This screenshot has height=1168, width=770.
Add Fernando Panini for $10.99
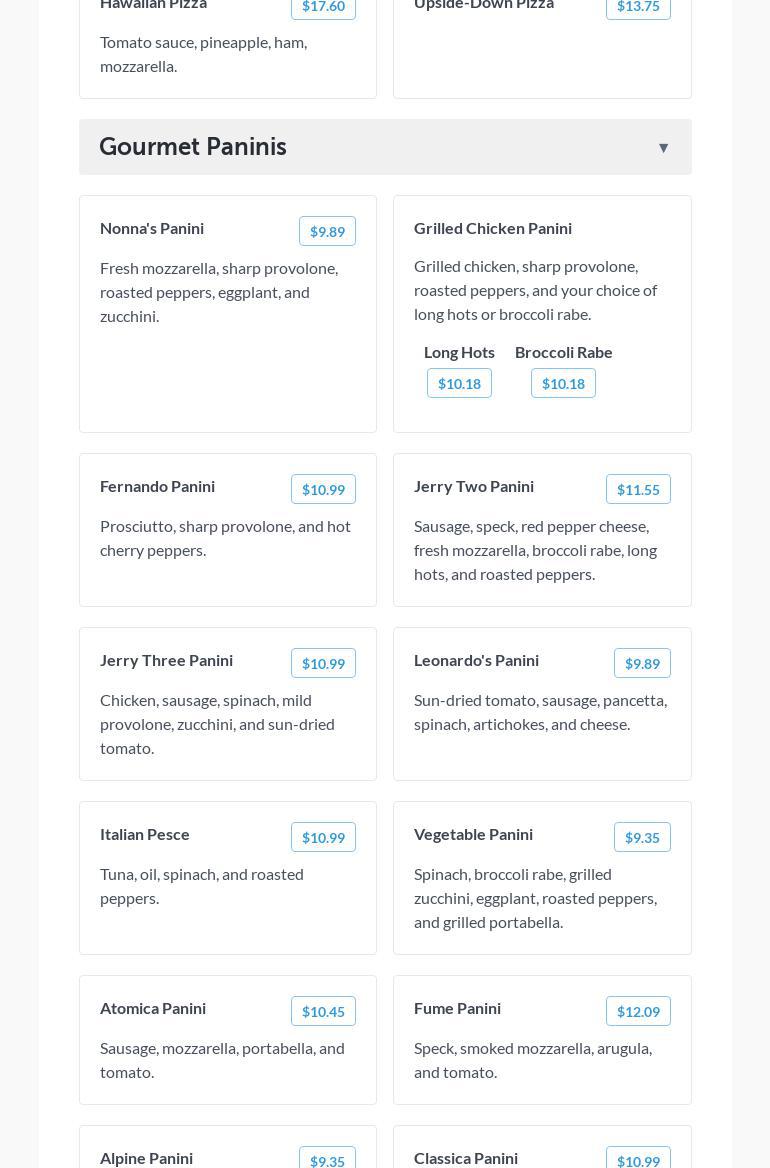point(323,489)
